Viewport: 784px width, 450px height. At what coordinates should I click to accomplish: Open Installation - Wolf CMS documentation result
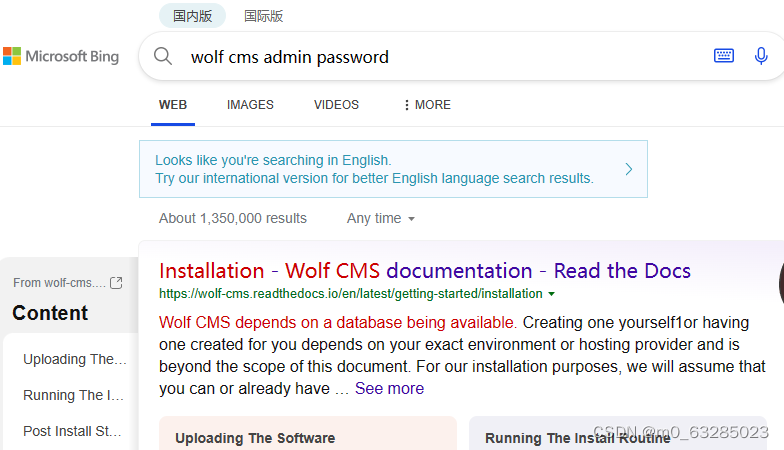coord(425,270)
